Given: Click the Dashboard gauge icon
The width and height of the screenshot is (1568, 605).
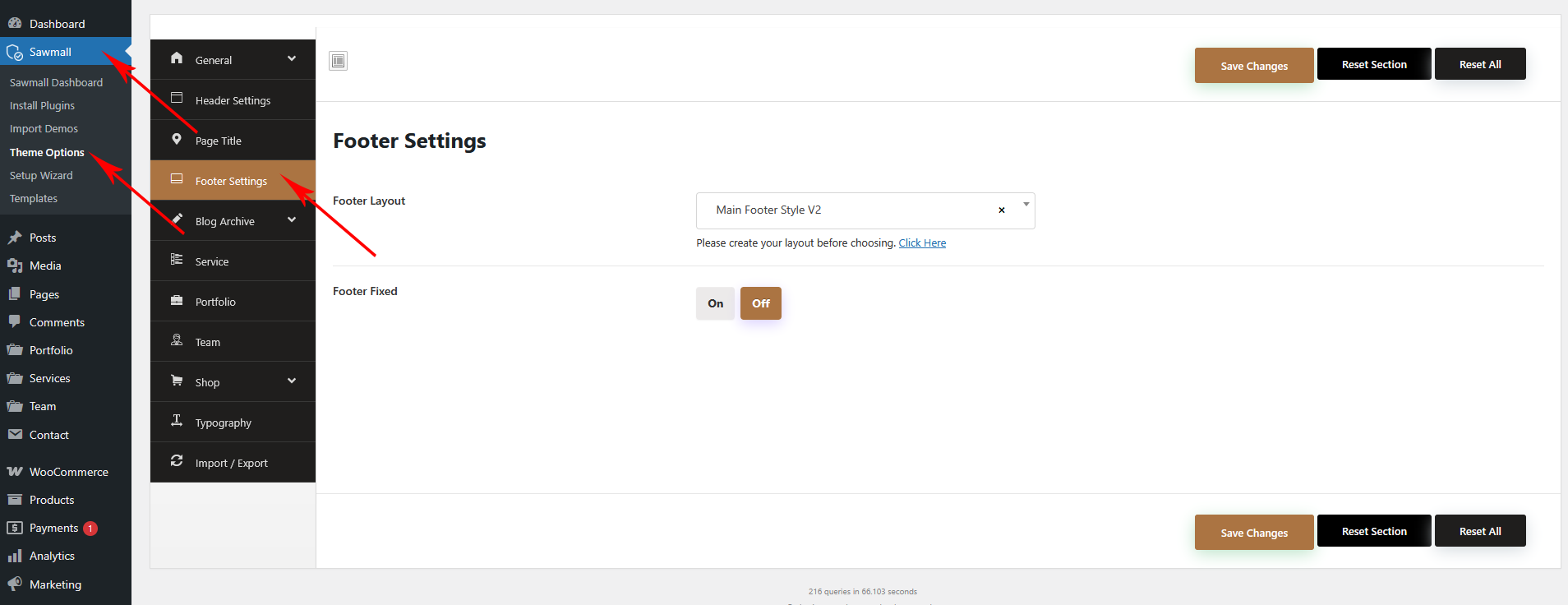Looking at the screenshot, I should 15,23.
